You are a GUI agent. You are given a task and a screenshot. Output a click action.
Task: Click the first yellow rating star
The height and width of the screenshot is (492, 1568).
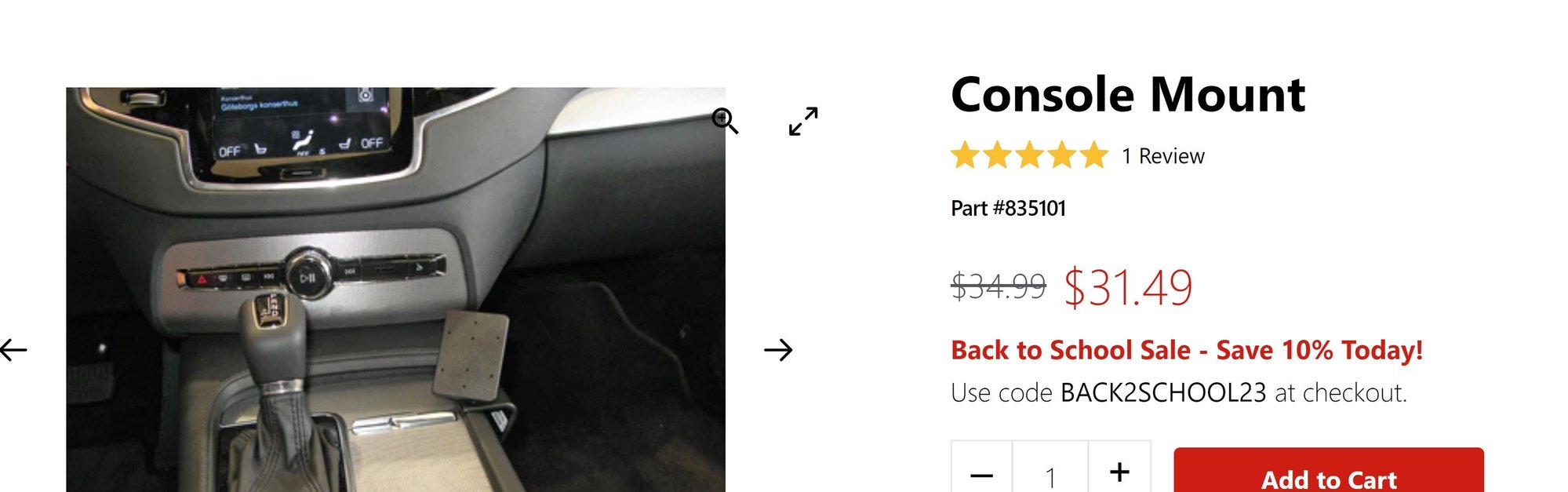coord(965,155)
